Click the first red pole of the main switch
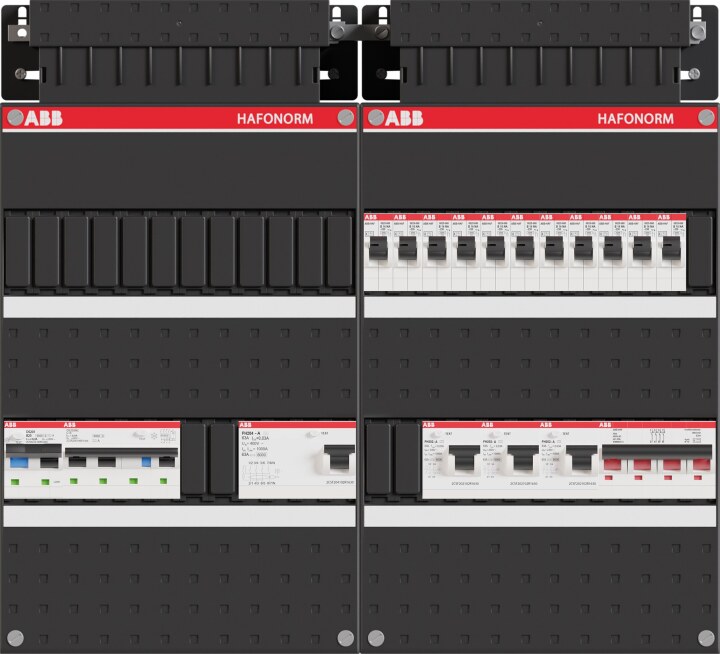 pyautogui.click(x=613, y=465)
